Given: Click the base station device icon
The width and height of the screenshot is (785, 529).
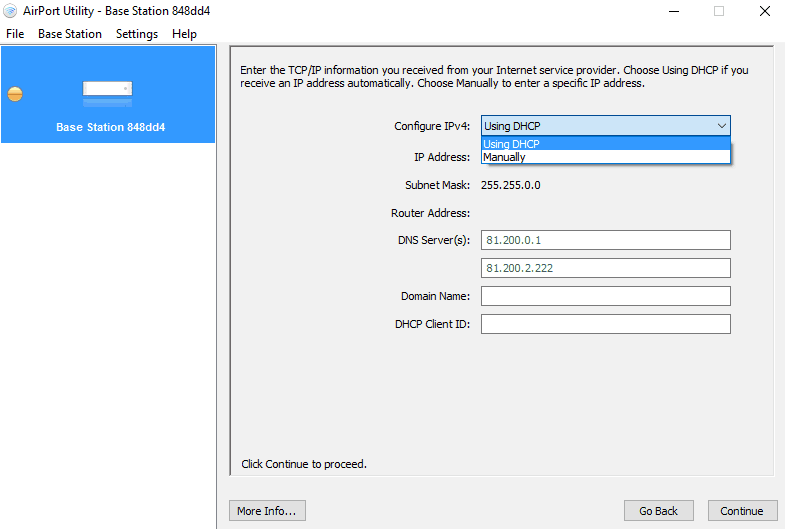Looking at the screenshot, I should 108,94.
